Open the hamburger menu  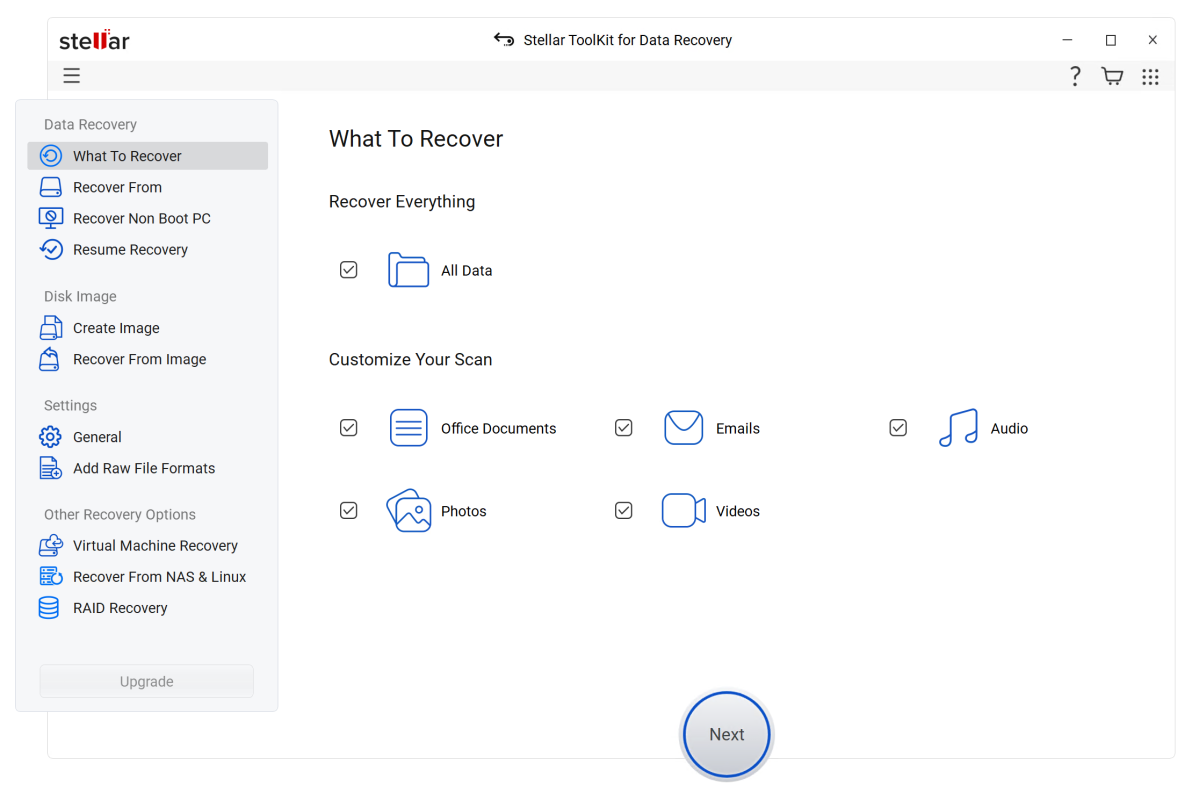click(x=71, y=76)
